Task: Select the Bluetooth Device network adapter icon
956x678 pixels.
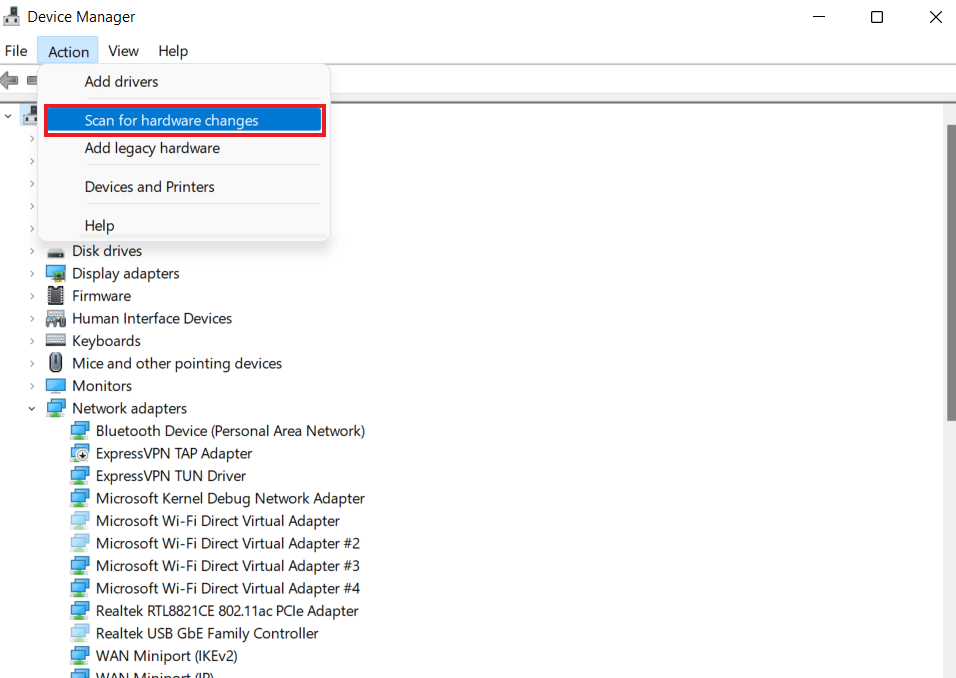Action: coord(80,430)
